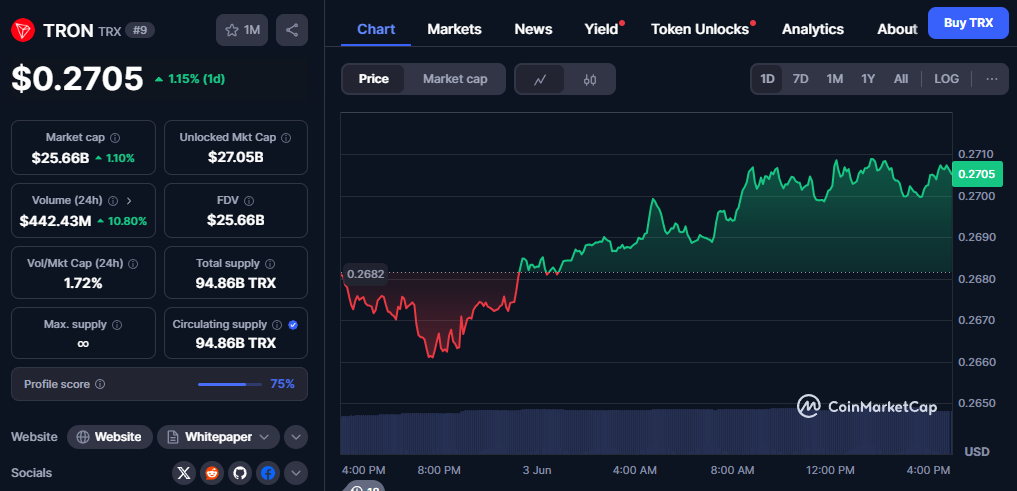Click the 3 Jun date label on axis
This screenshot has height=491, width=1017.
click(537, 470)
